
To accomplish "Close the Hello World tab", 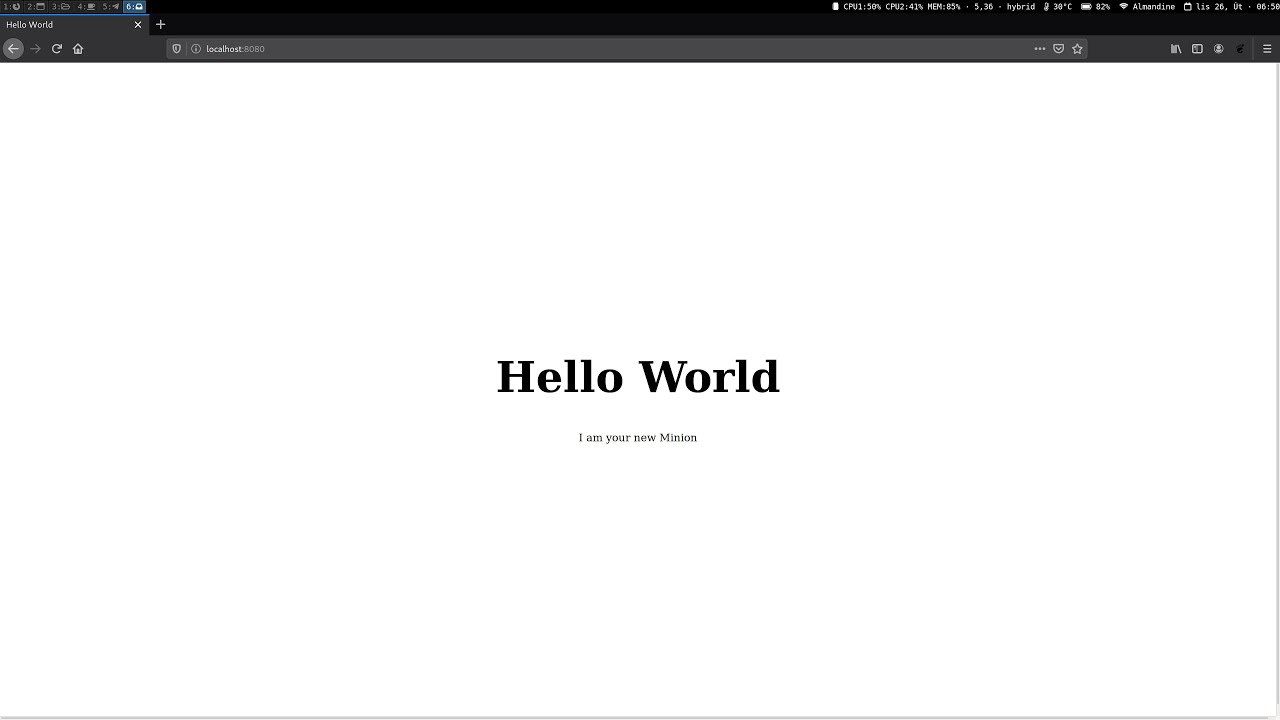I will click(x=138, y=24).
